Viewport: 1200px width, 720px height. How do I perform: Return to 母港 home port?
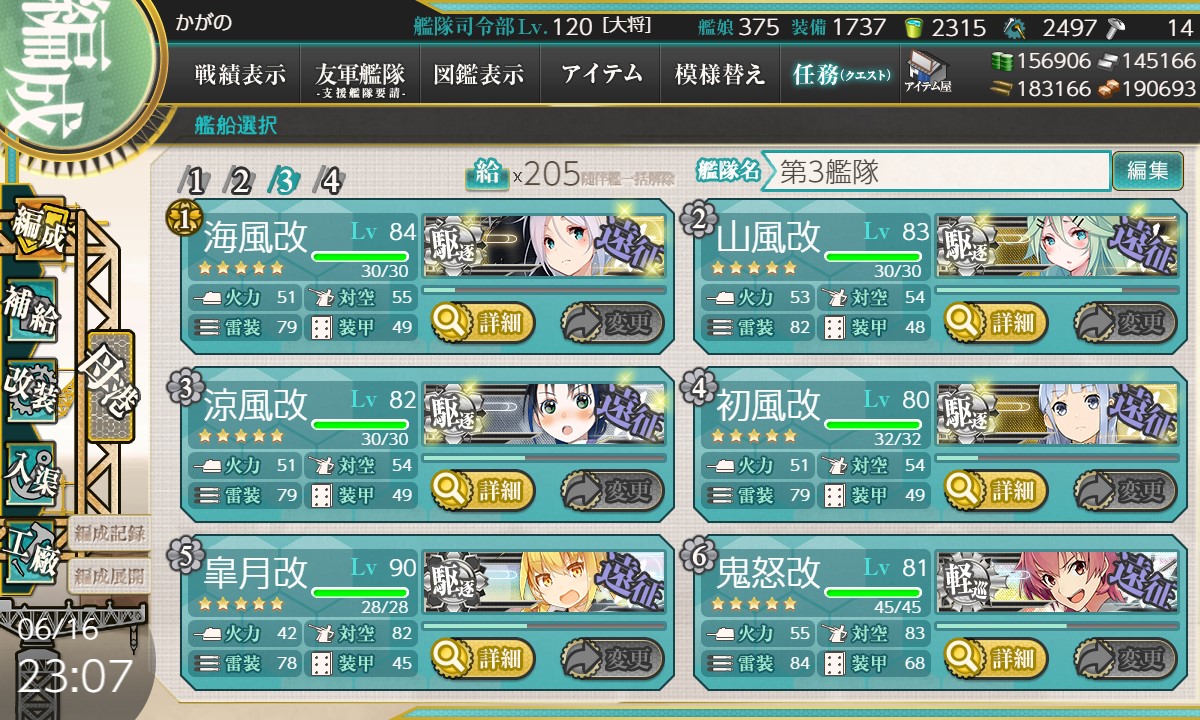point(110,386)
